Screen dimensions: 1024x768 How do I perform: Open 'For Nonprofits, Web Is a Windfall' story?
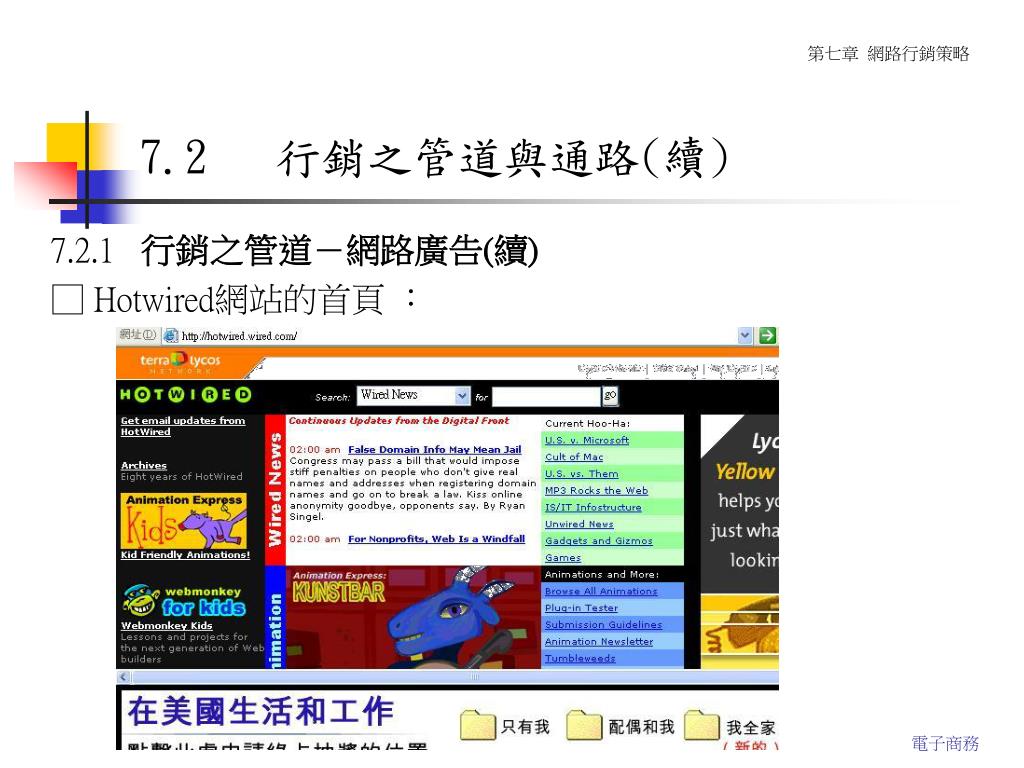(436, 539)
